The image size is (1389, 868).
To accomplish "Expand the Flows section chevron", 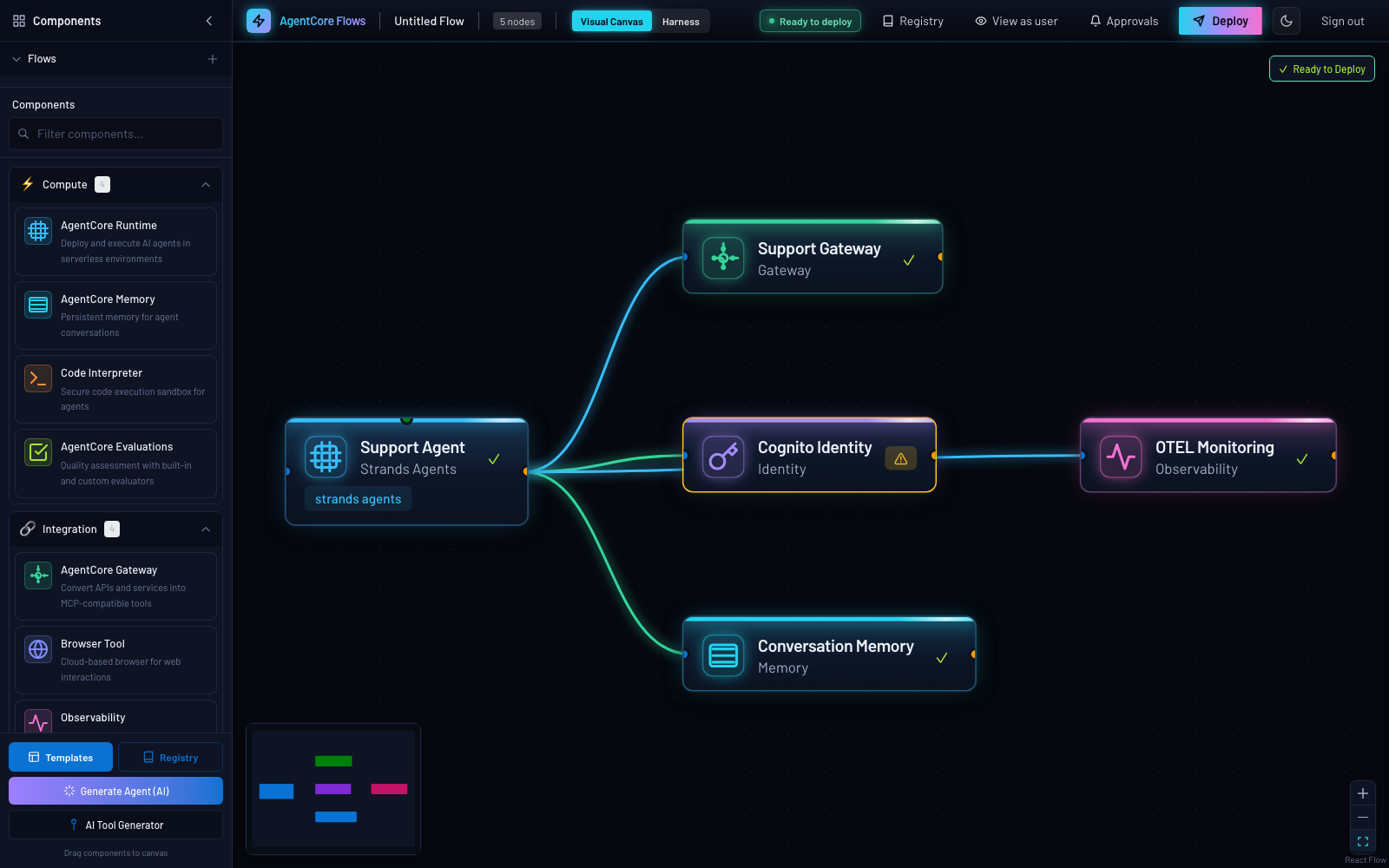I will coord(16,59).
